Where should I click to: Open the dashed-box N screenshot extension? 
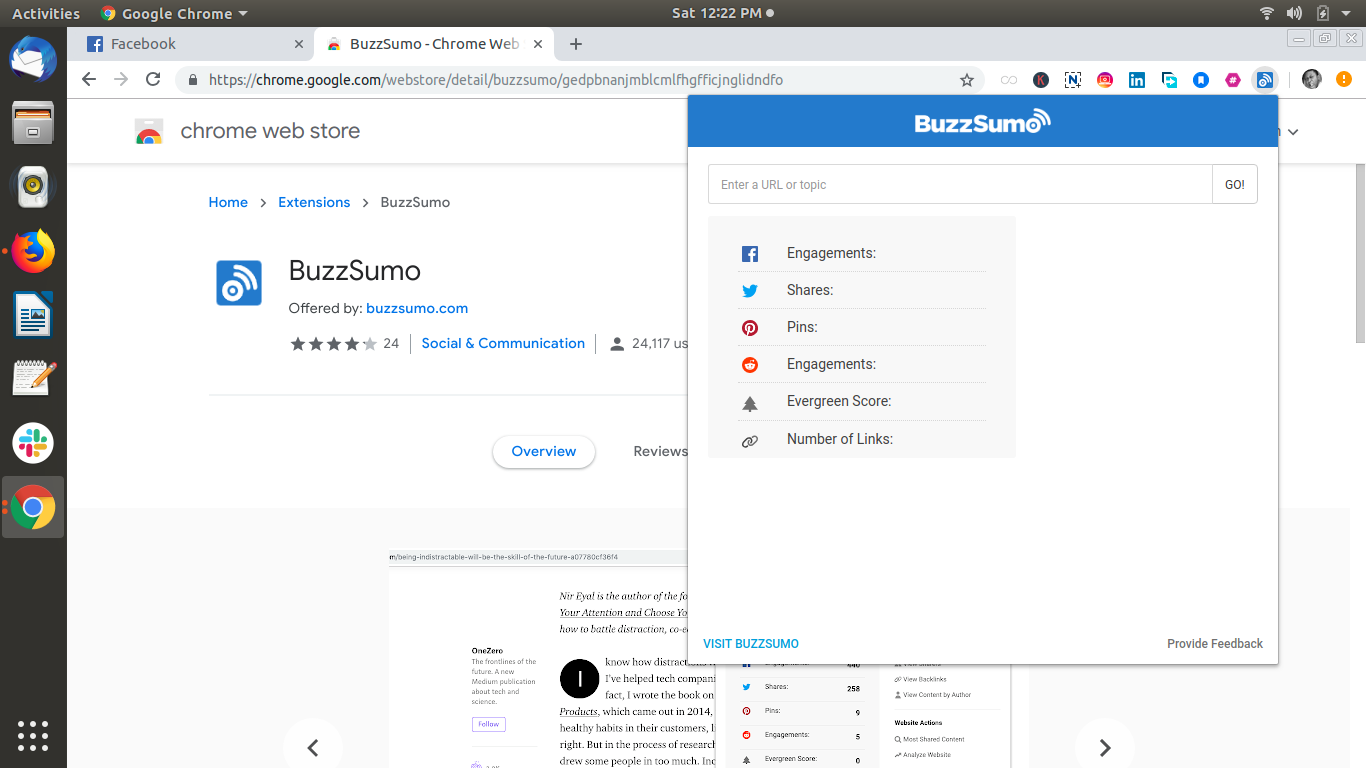[x=1073, y=80]
